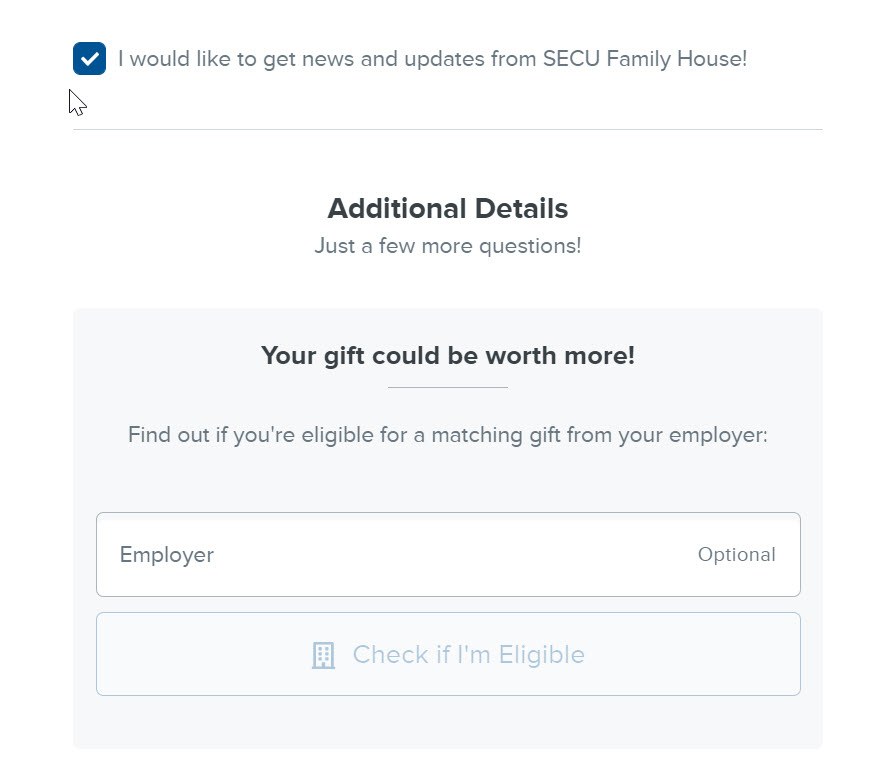Screen dimensions: 894x776
Task: Click the 'Optional' hint in Employer field
Action: (736, 555)
